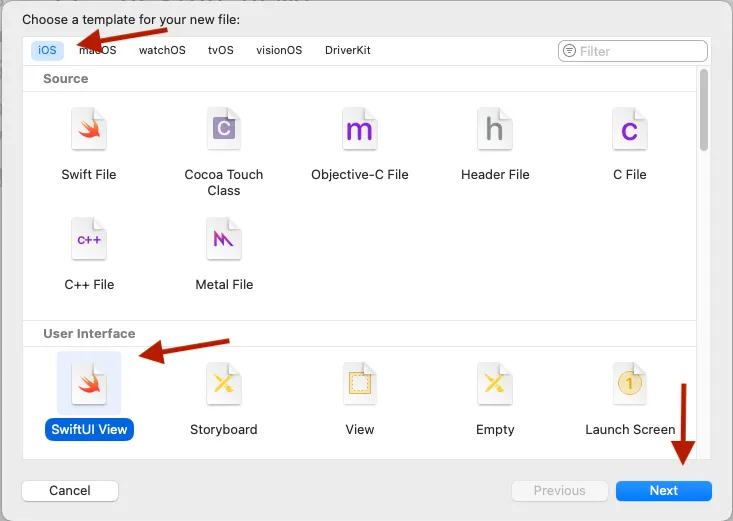Open the watchOS platform tab
The width and height of the screenshot is (733, 521).
pyautogui.click(x=162, y=50)
